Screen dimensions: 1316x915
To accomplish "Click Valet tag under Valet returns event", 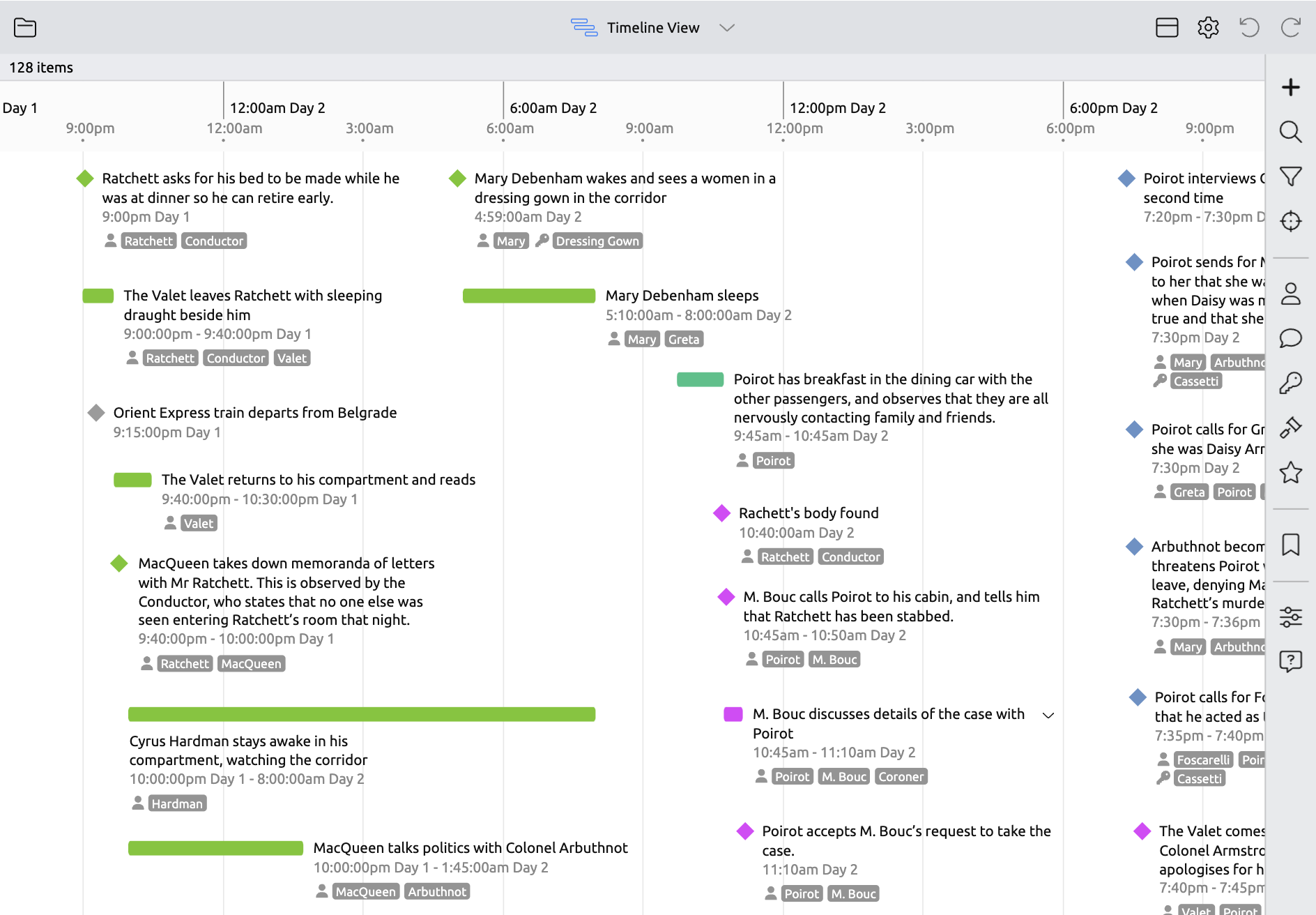I will (199, 524).
